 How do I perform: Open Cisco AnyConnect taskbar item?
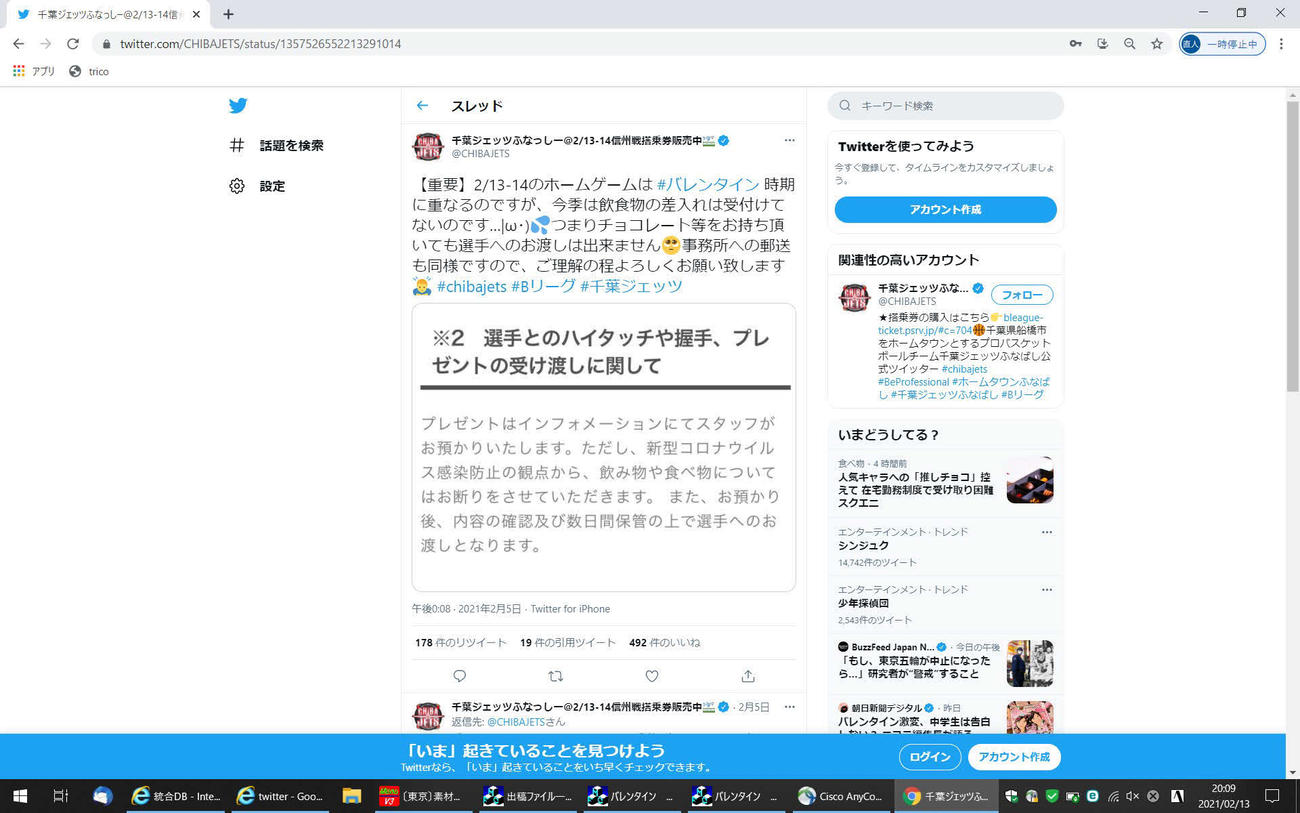click(841, 796)
